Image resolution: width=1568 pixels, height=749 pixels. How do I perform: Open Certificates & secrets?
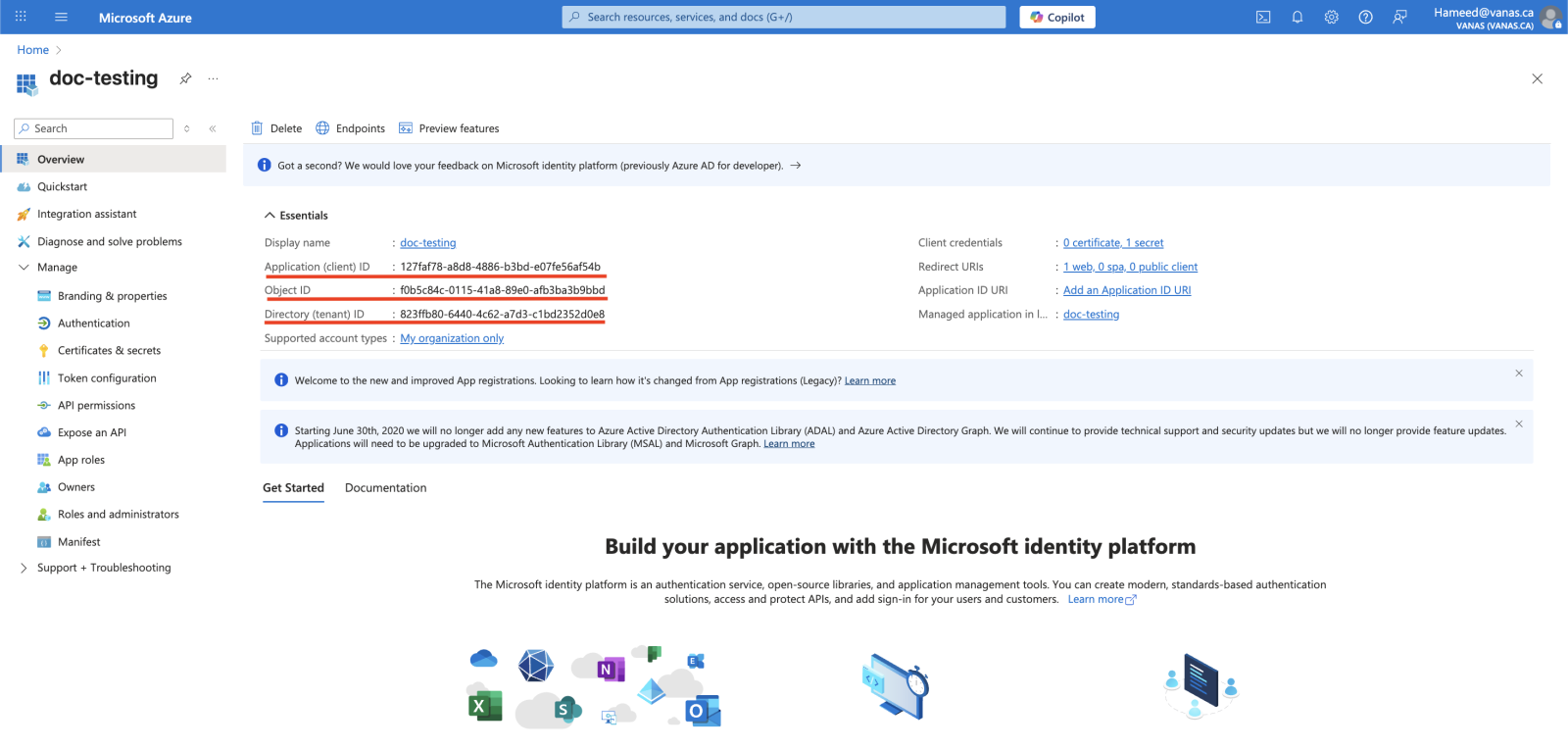point(109,350)
